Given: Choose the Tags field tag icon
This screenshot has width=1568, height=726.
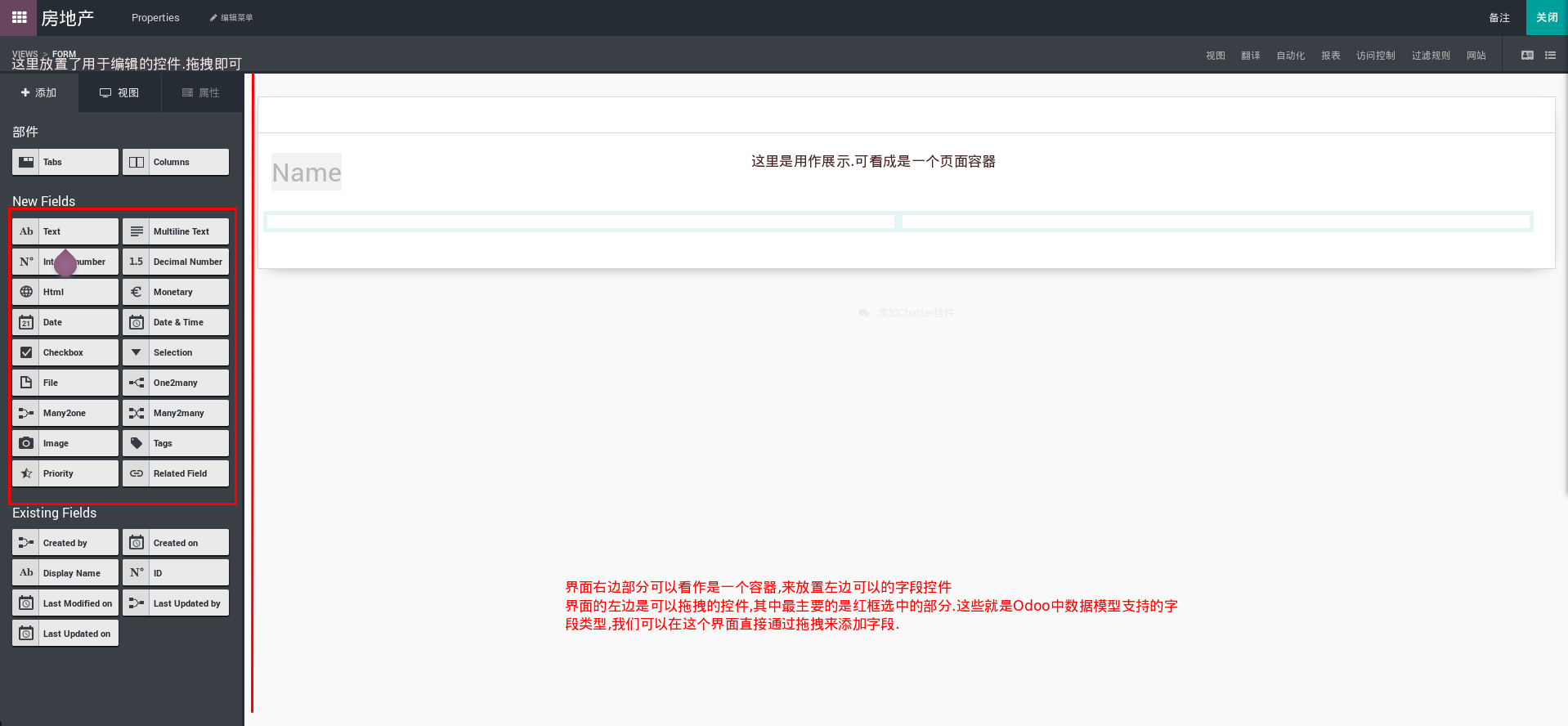Looking at the screenshot, I should 137,443.
